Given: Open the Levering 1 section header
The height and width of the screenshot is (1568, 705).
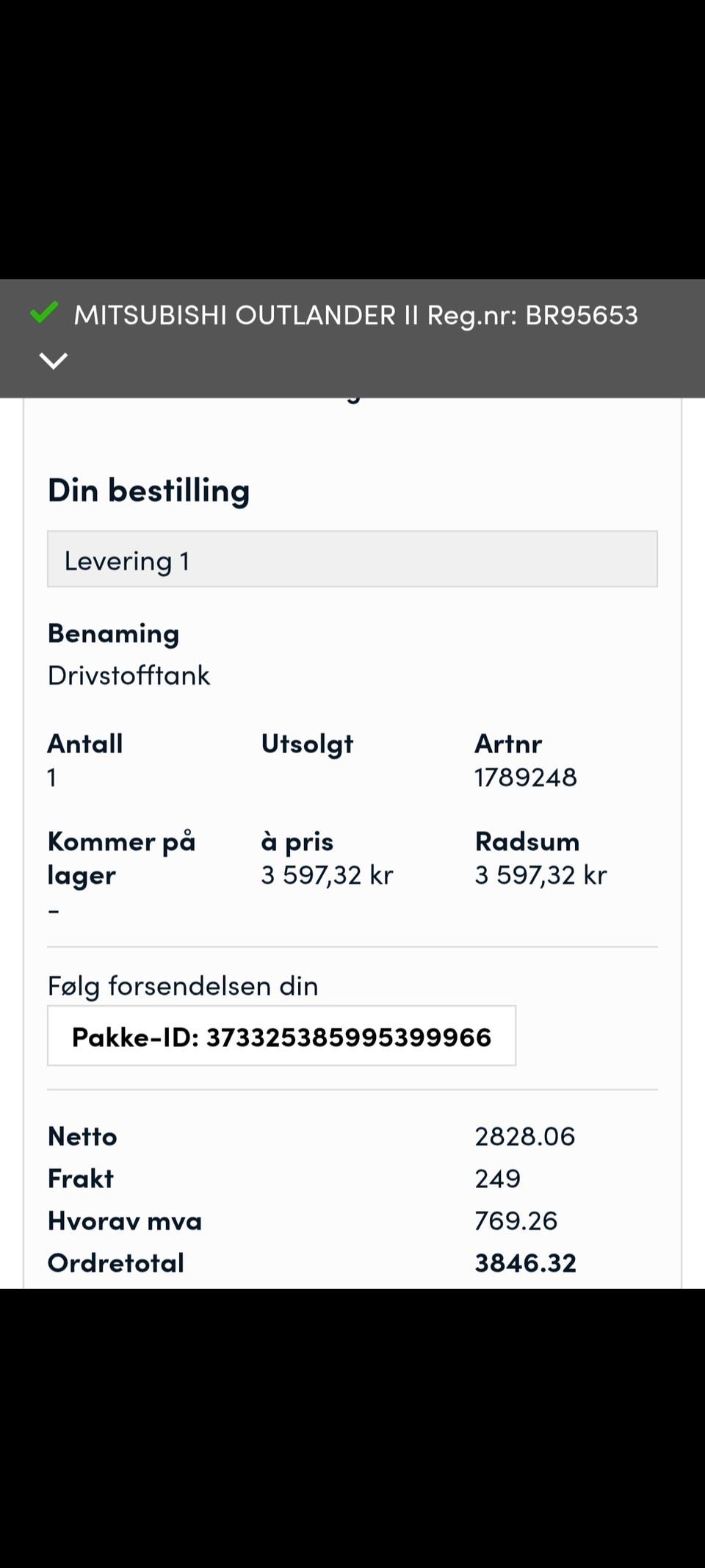Looking at the screenshot, I should coord(352,560).
